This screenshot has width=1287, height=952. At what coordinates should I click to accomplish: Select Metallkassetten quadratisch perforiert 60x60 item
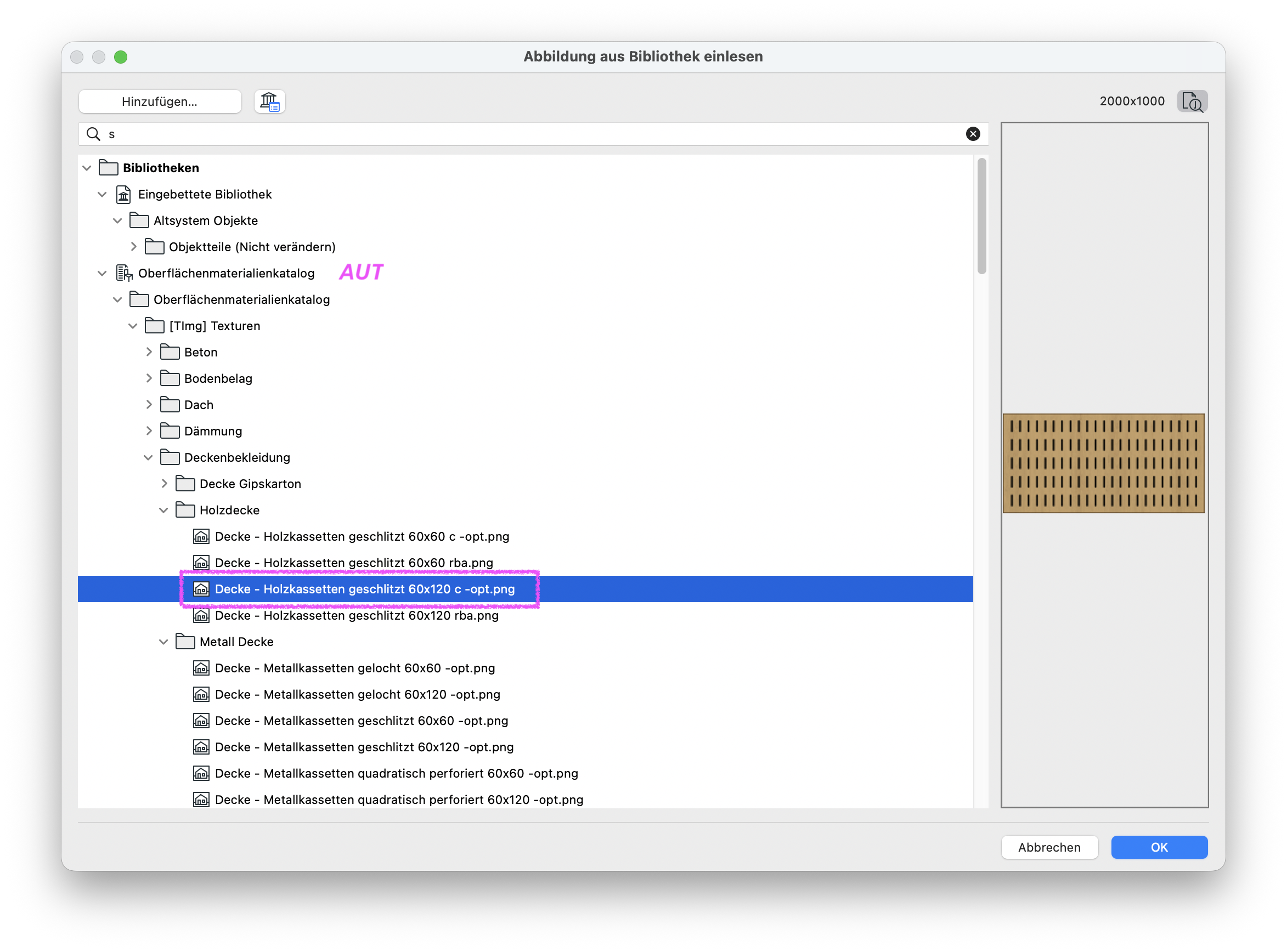[x=396, y=773]
